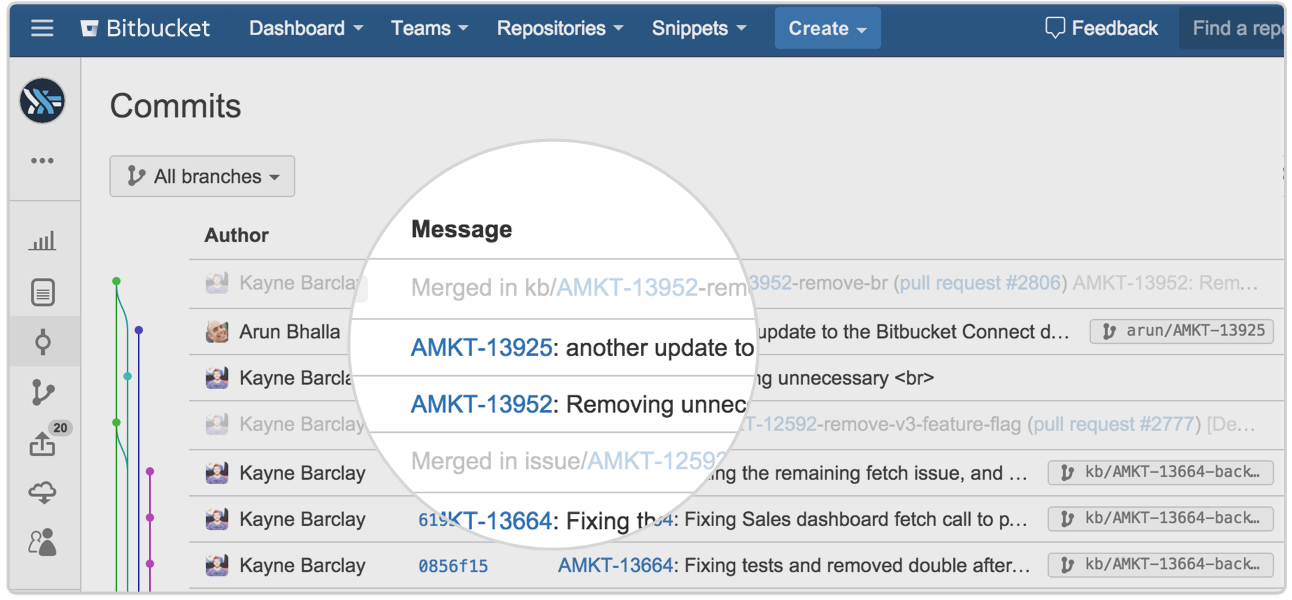Open the All branches dropdown
Screen dimensions: 1292x600
pos(202,176)
